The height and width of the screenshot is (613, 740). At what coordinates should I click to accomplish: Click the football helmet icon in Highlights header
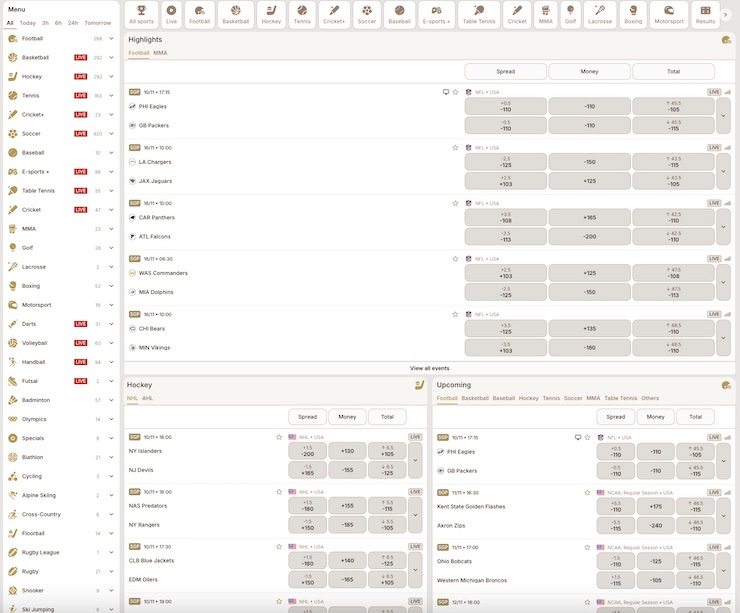coord(726,40)
